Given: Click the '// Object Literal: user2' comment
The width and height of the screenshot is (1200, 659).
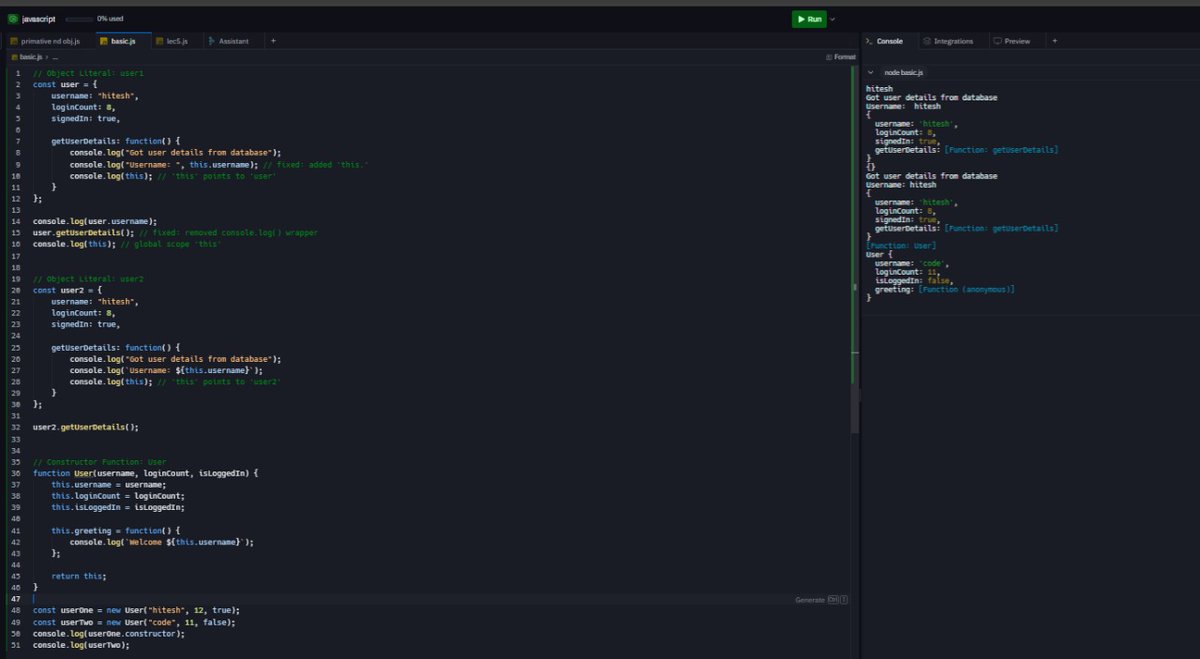Looking at the screenshot, I should 88,279.
